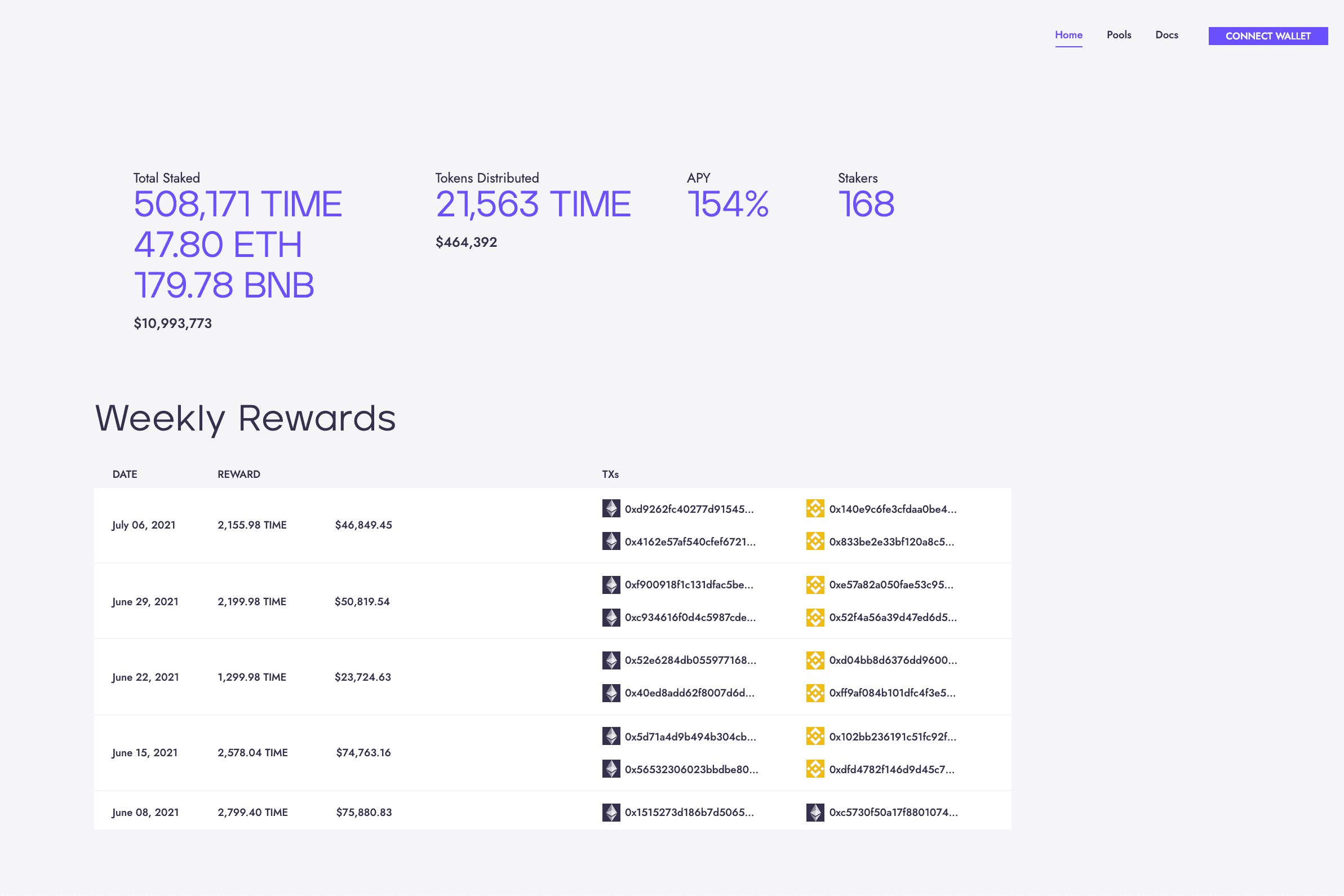Select the Binance icon next to 0xff9af084b101dfc4f3e5

point(814,693)
